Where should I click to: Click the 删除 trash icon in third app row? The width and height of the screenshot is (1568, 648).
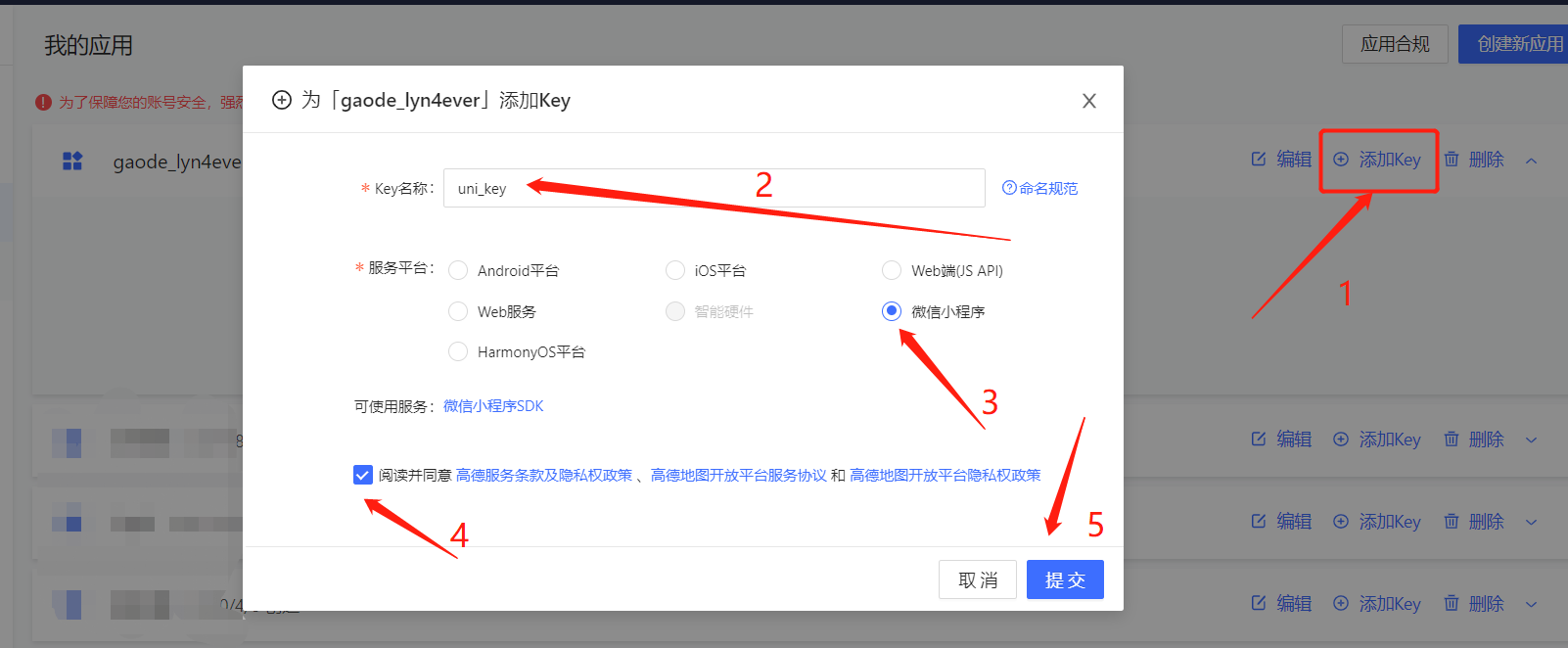tap(1452, 522)
